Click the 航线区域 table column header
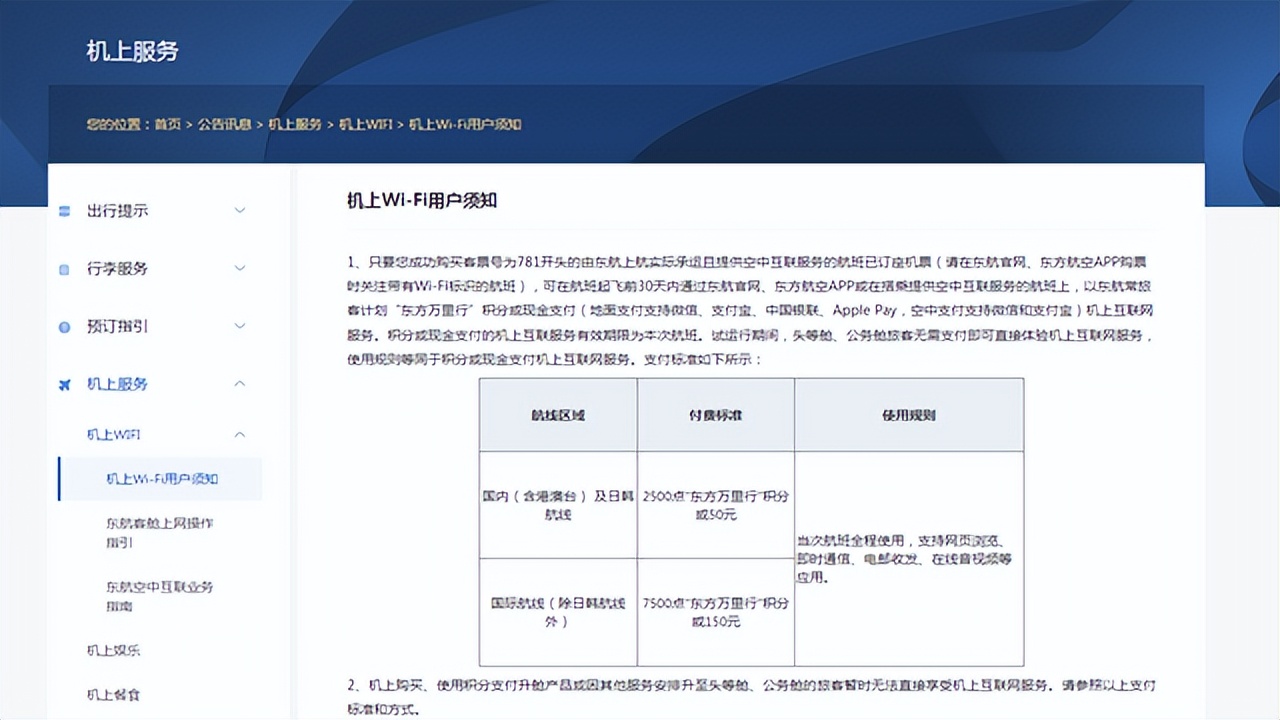This screenshot has height=720, width=1280. [x=558, y=415]
